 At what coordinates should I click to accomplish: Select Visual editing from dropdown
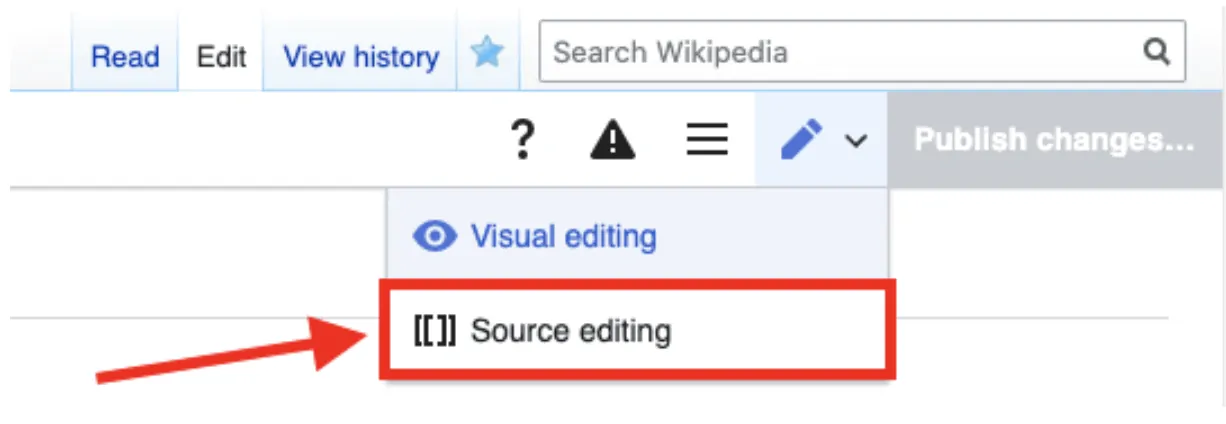point(636,236)
